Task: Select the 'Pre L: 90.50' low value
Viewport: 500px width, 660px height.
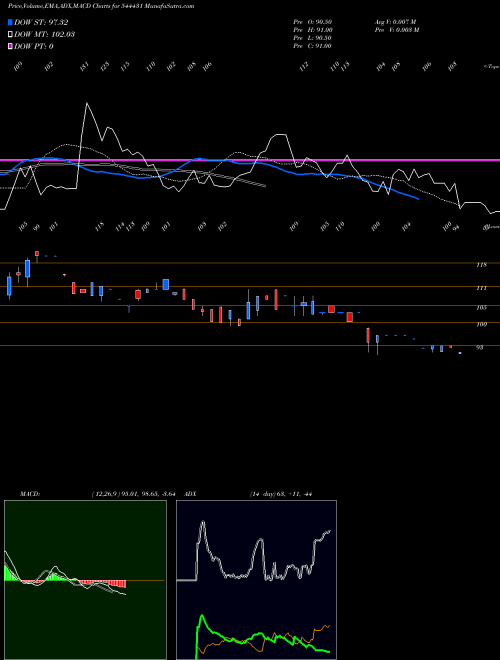Action: [x=313, y=38]
